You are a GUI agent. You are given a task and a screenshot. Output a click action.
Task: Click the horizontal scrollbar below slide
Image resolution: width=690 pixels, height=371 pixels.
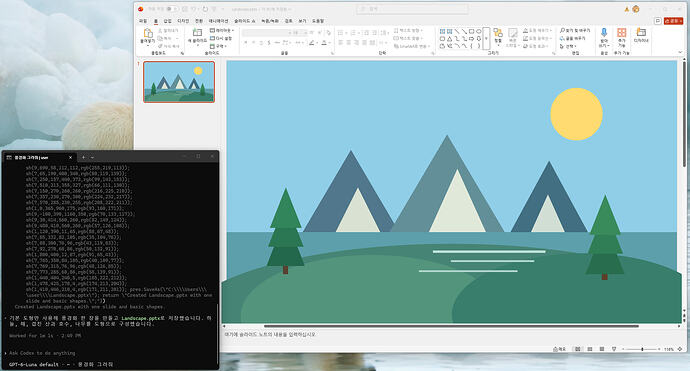point(451,326)
